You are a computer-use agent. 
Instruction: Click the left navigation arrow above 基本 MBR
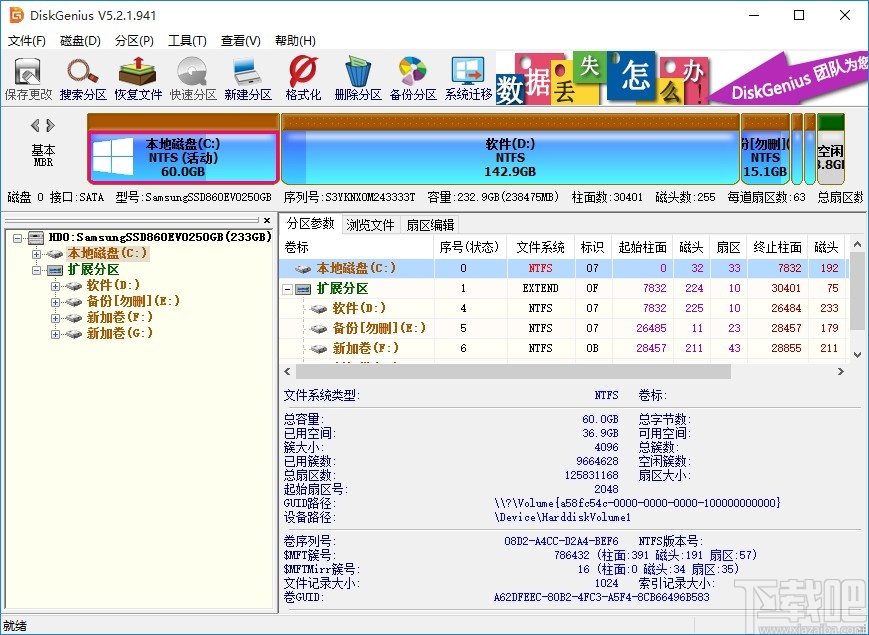(33, 125)
